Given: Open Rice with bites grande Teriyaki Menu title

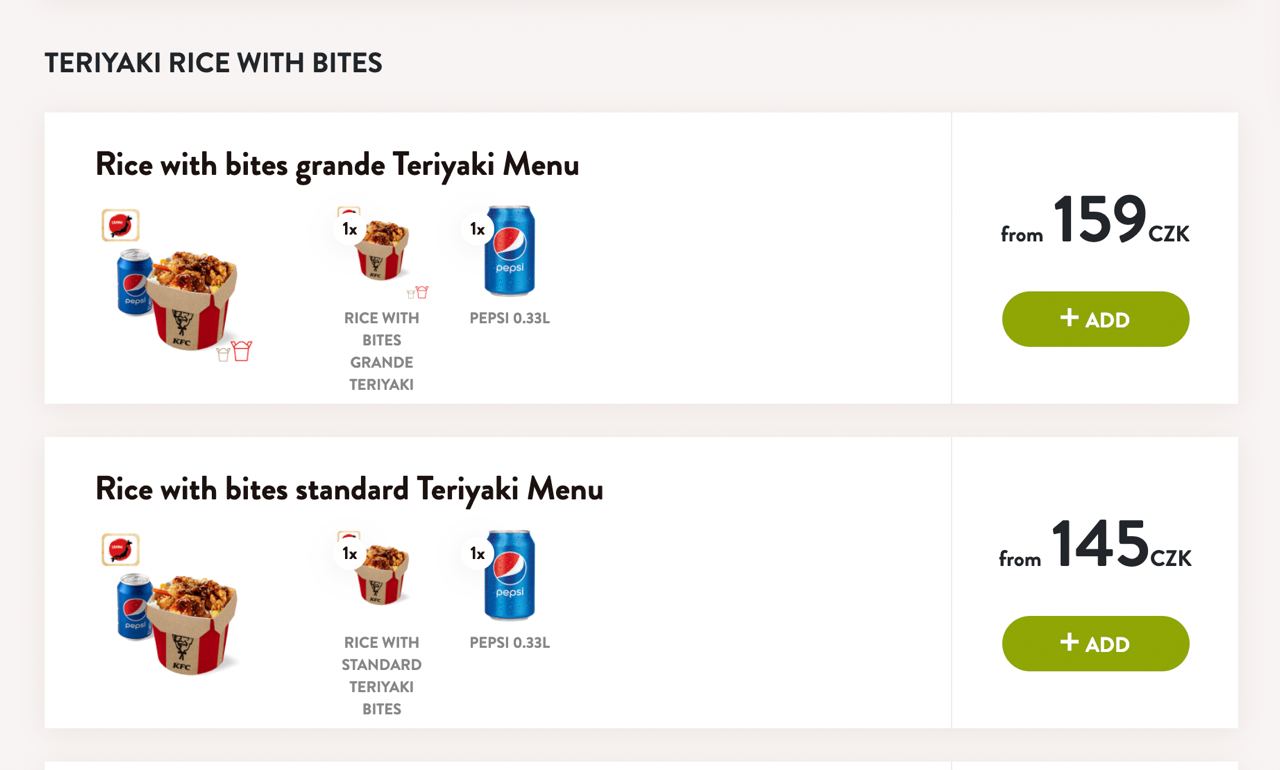Looking at the screenshot, I should tap(337, 164).
